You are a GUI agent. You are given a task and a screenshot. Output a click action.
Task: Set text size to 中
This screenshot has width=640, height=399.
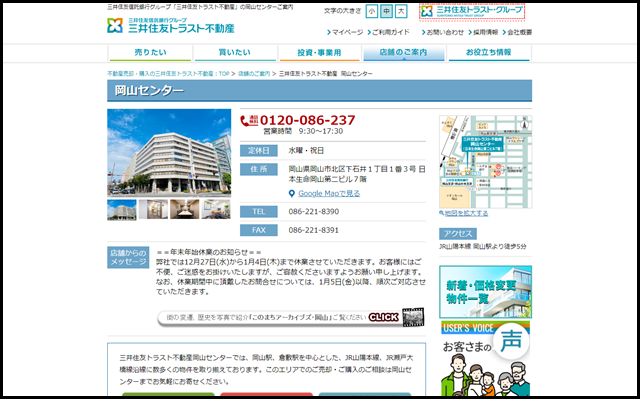click(386, 11)
